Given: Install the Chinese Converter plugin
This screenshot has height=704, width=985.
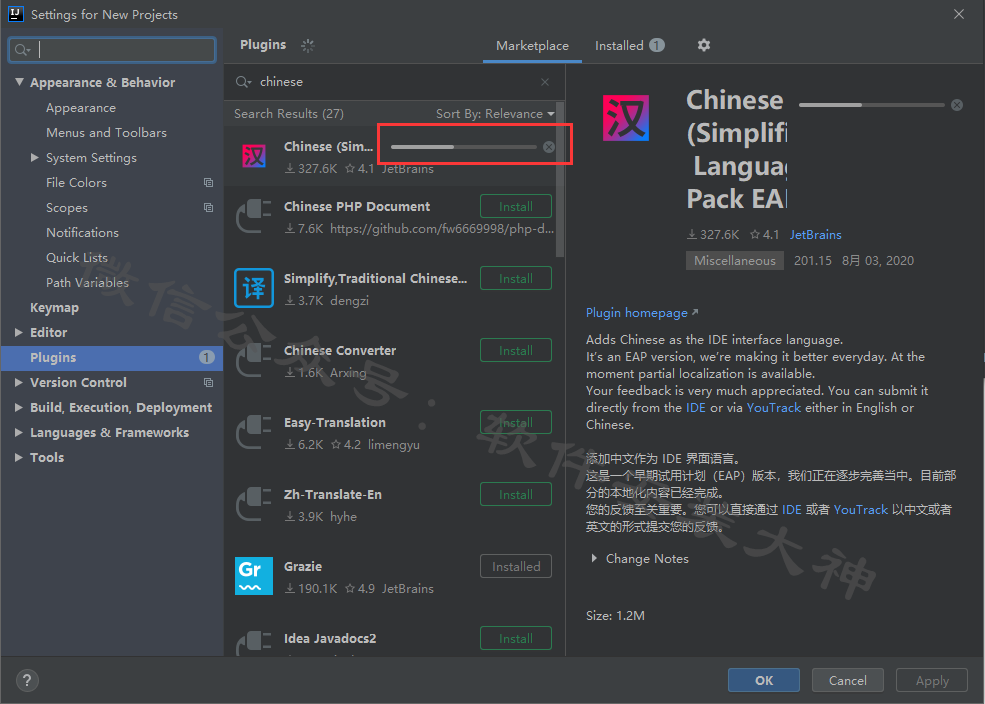Looking at the screenshot, I should (x=516, y=350).
